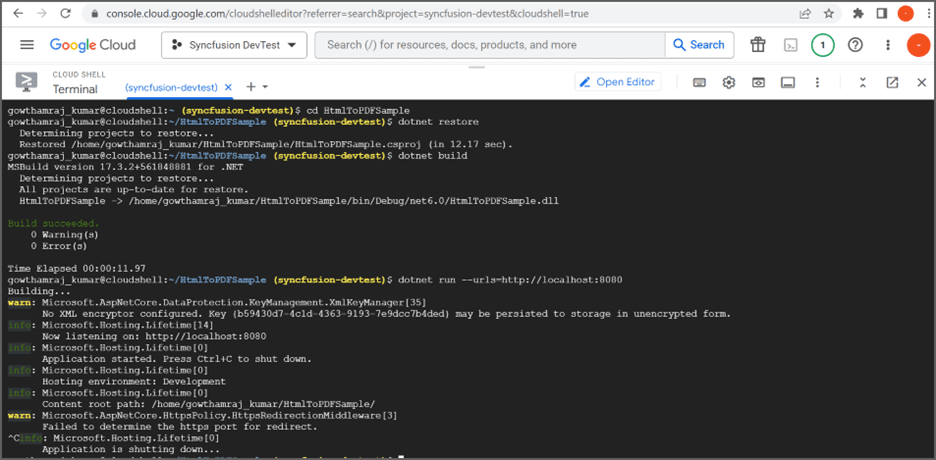Activate Cloud Shell icon in top bar
Image resolution: width=936 pixels, height=460 pixels.
point(791,45)
